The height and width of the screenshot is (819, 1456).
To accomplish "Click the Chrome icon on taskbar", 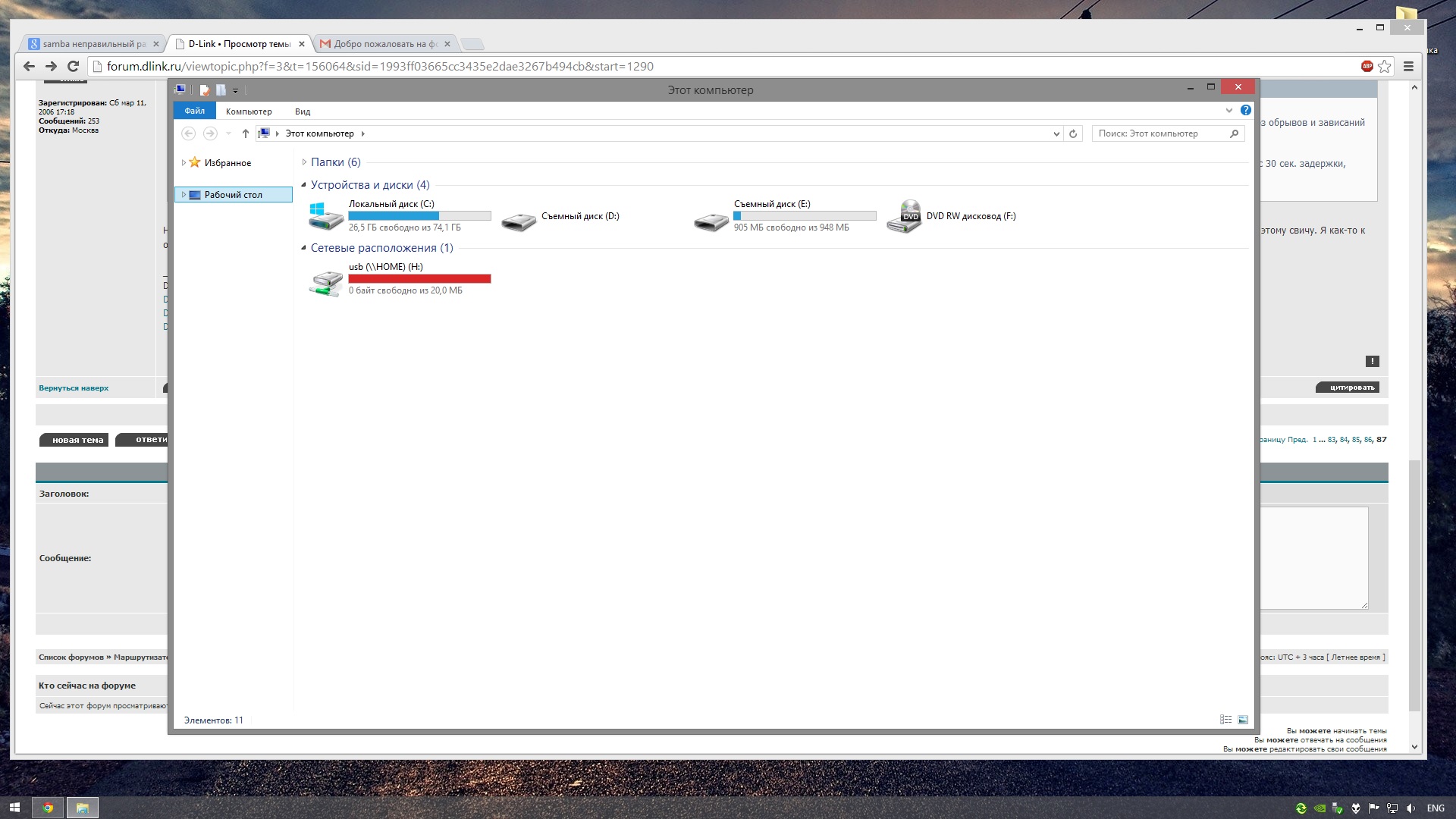I will pyautogui.click(x=48, y=808).
